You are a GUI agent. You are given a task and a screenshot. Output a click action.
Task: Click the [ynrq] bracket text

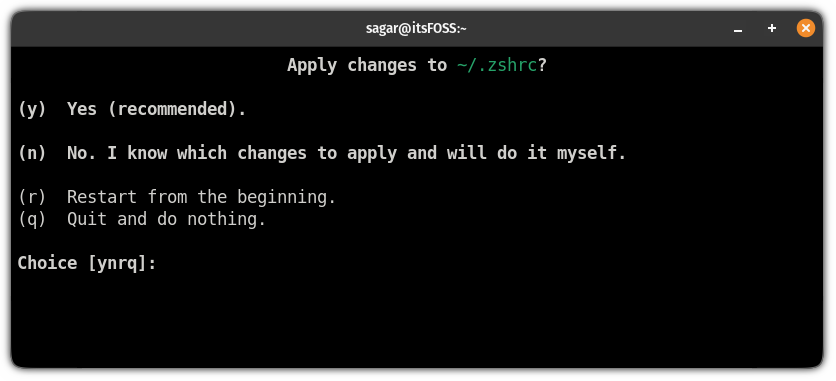click(117, 263)
